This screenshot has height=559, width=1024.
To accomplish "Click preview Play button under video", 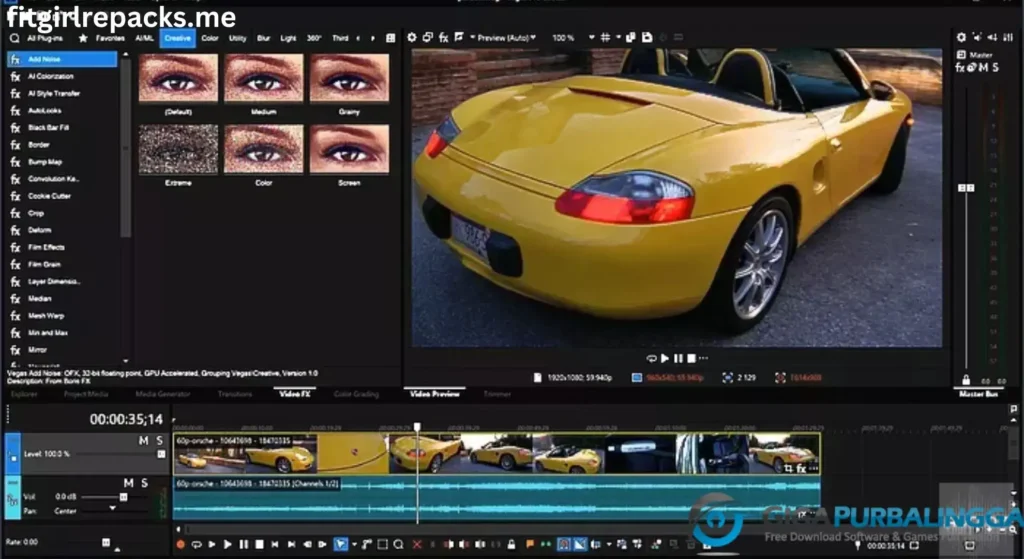I will (665, 359).
